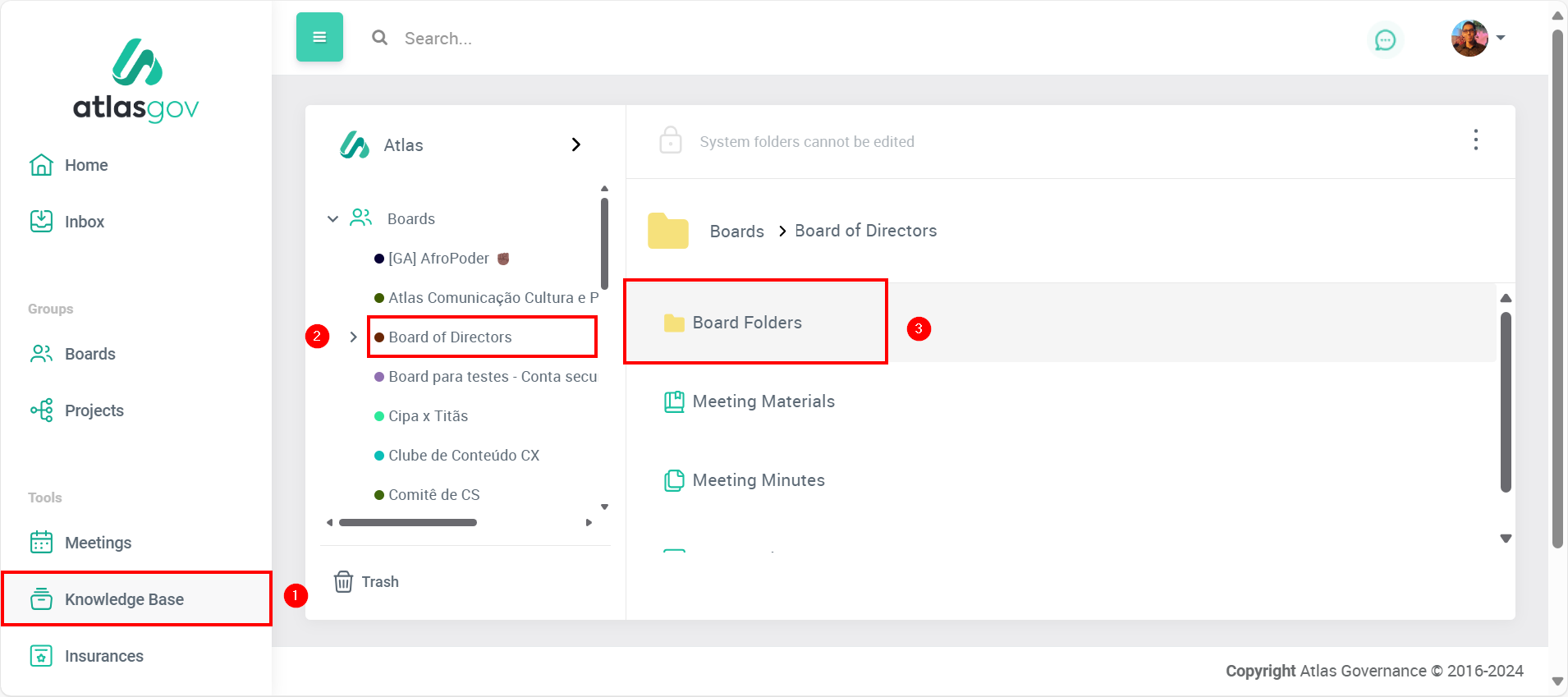Open the three-dot options menu
This screenshot has height=697, width=1568.
click(x=1476, y=140)
